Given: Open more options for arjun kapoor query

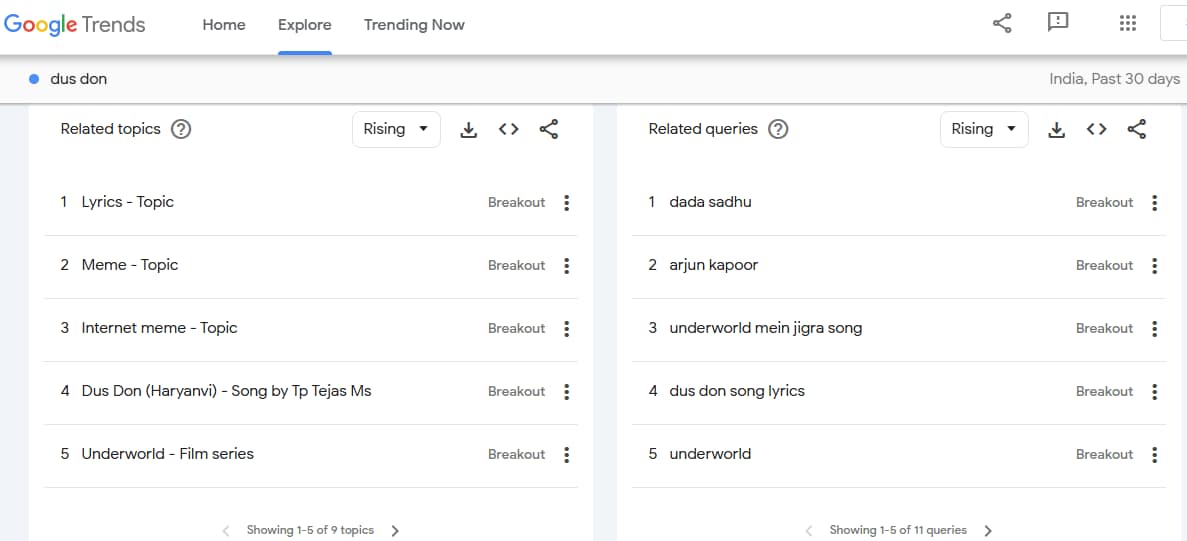Looking at the screenshot, I should (x=1154, y=266).
